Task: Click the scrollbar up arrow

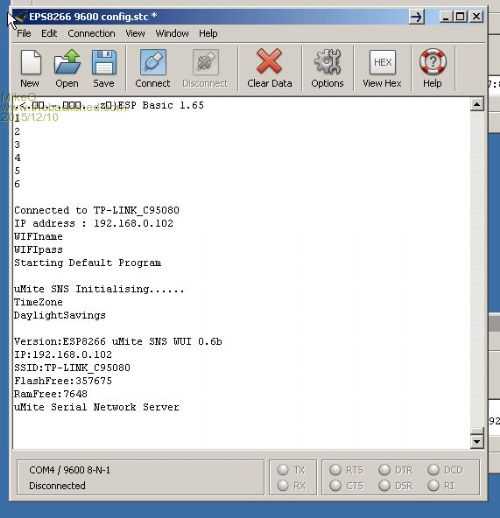Action: 477,105
